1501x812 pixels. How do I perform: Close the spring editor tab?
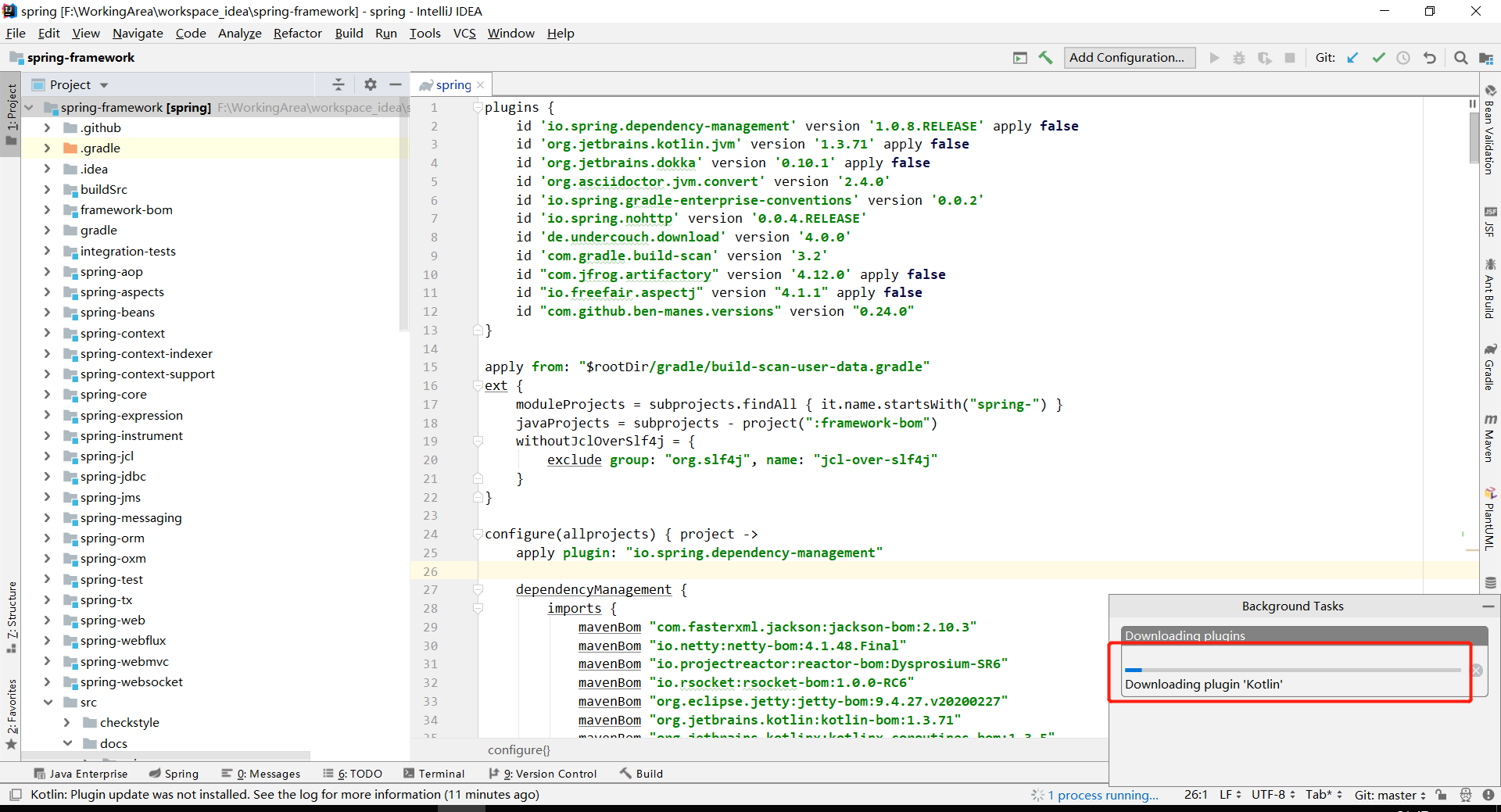(x=480, y=85)
